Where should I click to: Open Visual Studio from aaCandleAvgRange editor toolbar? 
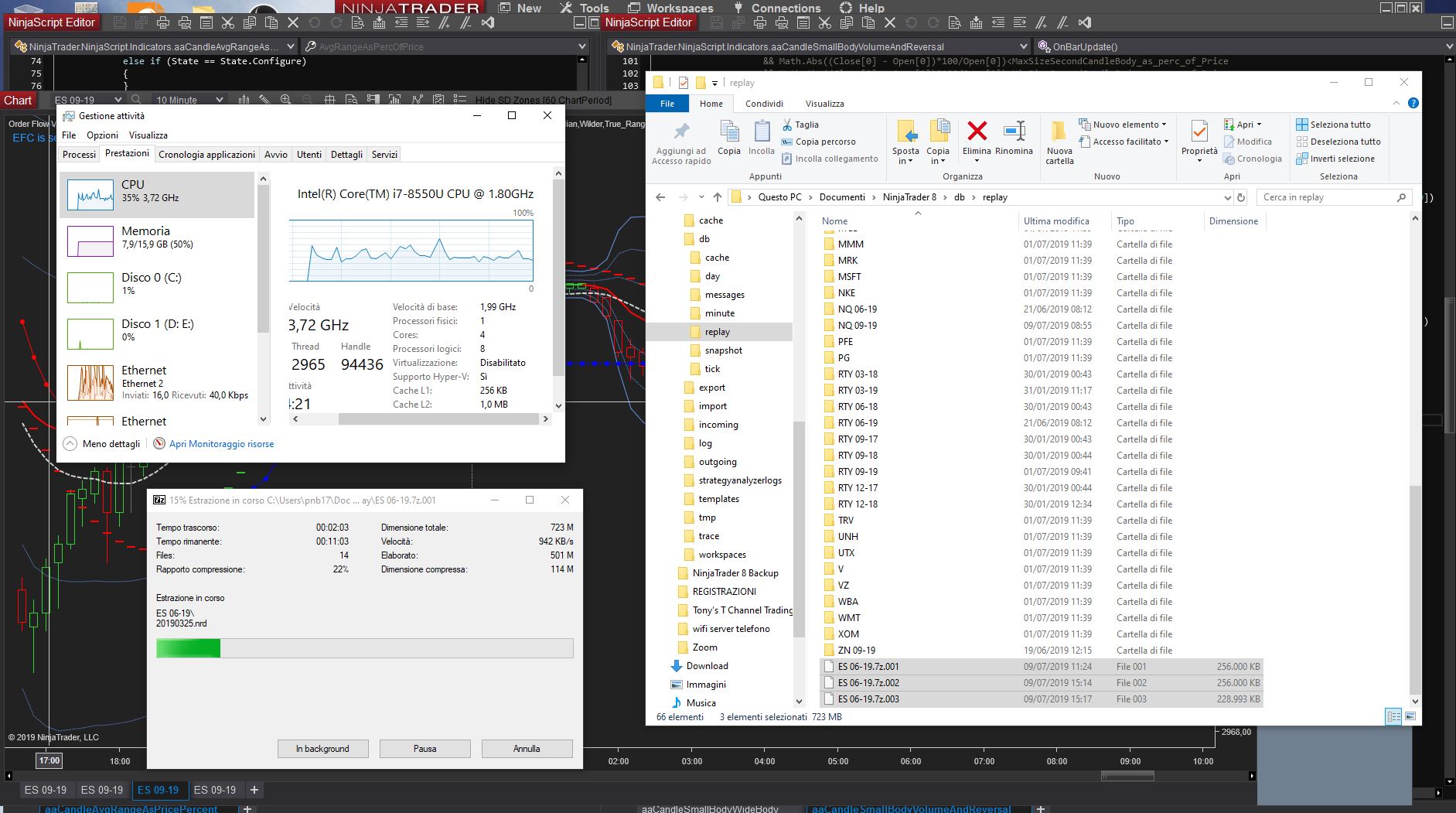pyautogui.click(x=488, y=23)
